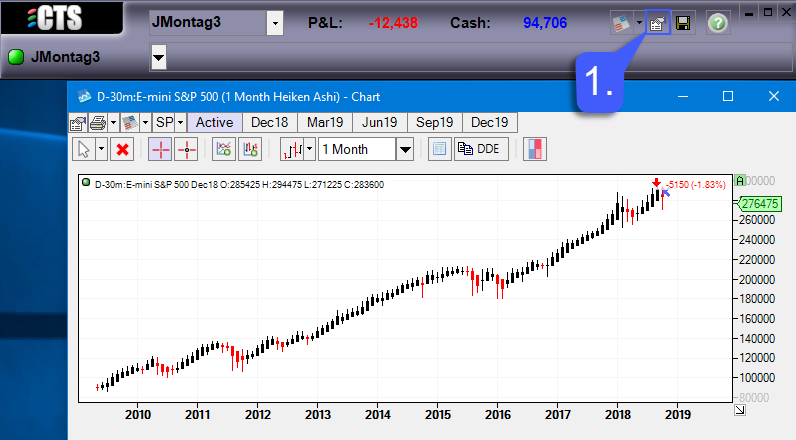Expand the printer options arrow

coord(113,123)
